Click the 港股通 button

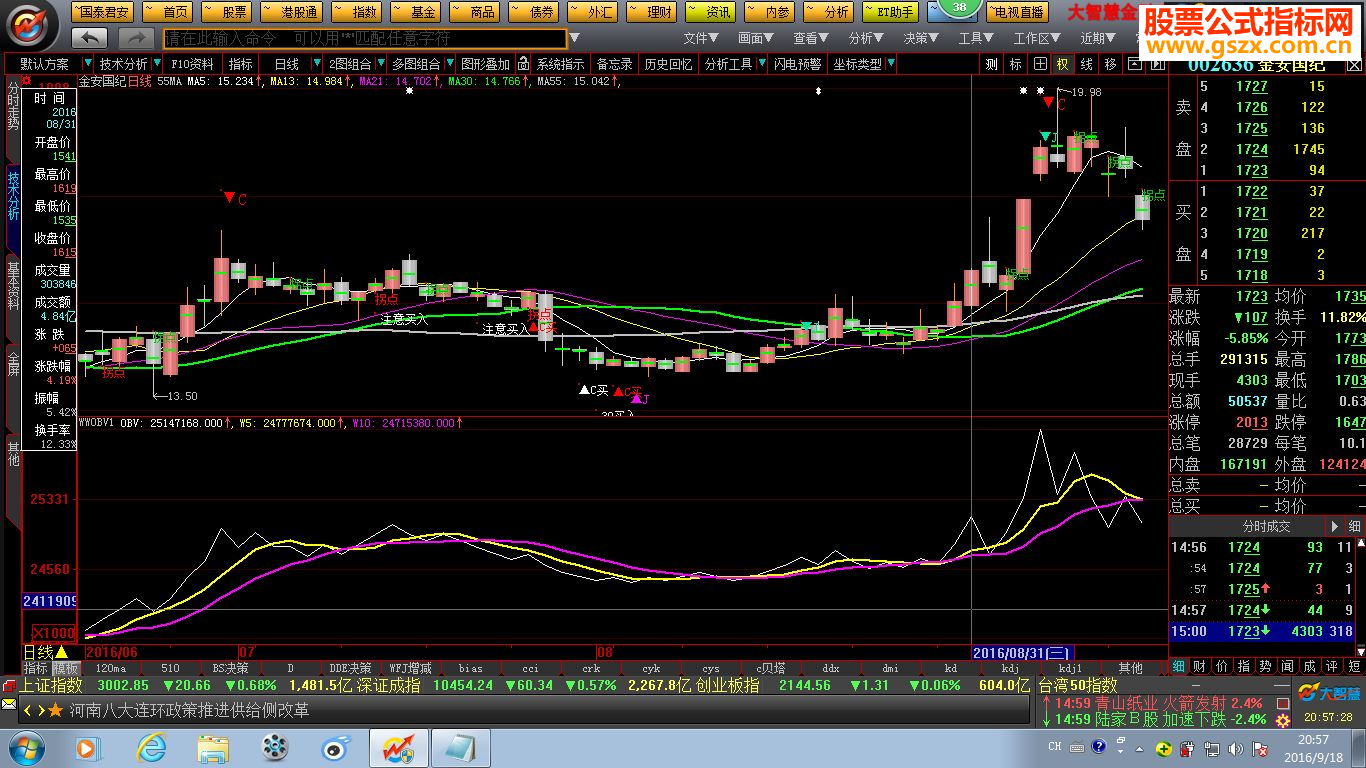tap(290, 12)
